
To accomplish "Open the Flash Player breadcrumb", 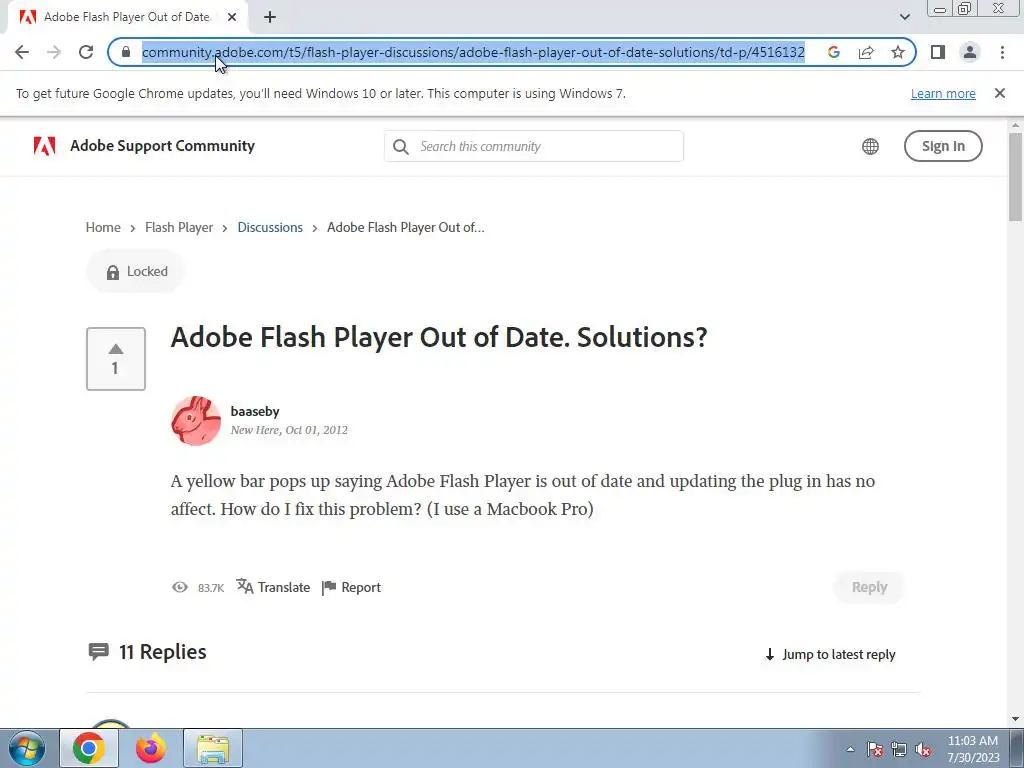I will [179, 227].
